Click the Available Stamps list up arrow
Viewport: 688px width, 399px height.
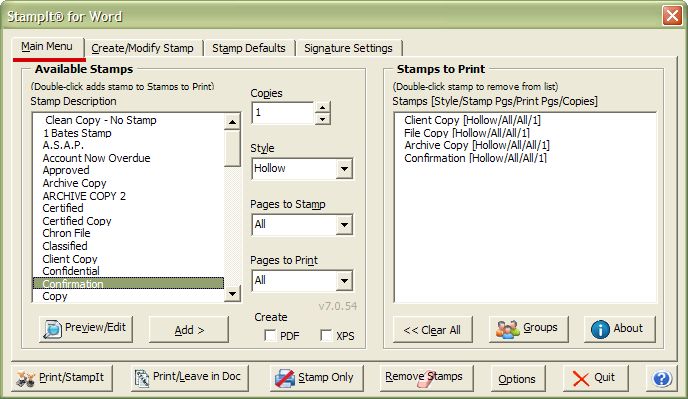click(x=232, y=122)
